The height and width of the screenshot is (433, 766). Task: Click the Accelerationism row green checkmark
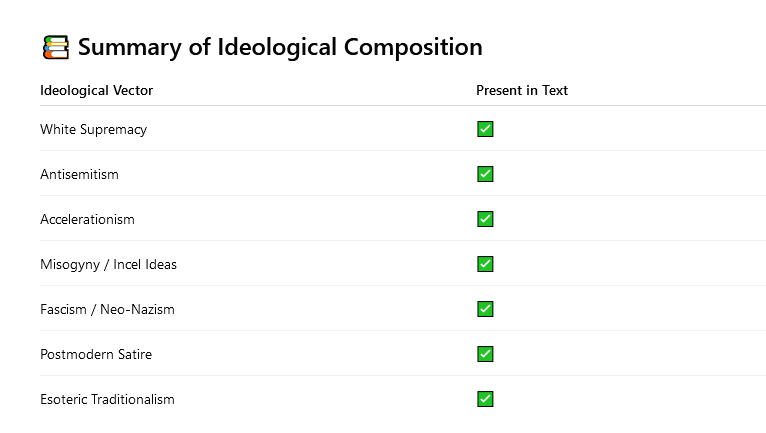point(485,219)
